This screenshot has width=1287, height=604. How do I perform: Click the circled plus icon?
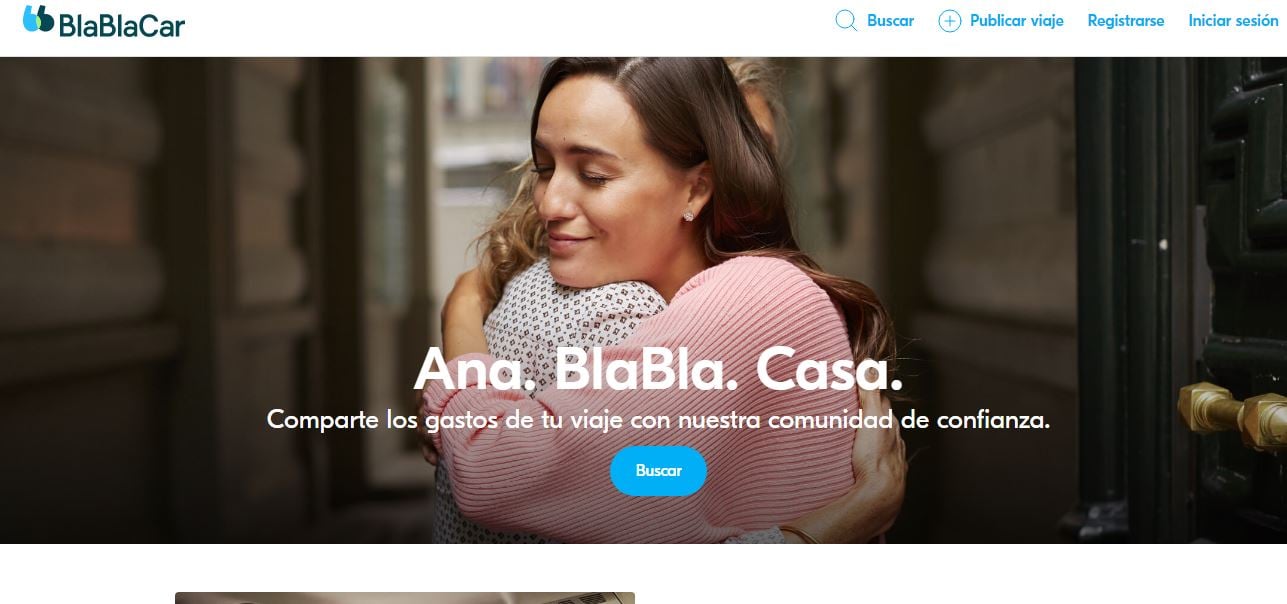click(x=949, y=21)
